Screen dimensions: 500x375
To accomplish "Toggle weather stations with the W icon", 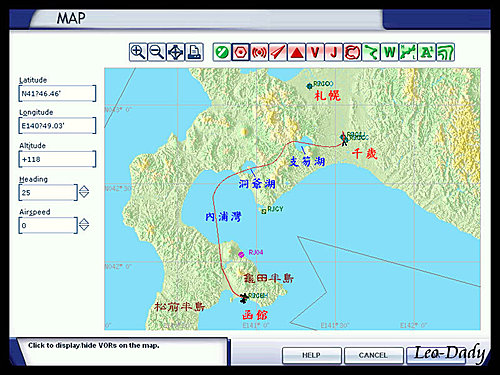I will 389,52.
